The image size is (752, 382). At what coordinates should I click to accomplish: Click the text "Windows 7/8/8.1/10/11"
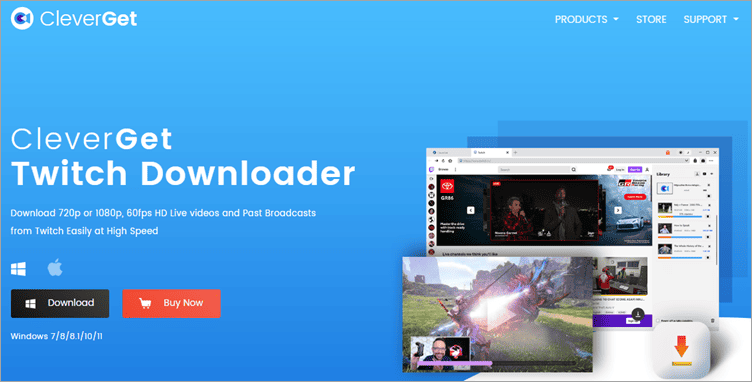57,336
